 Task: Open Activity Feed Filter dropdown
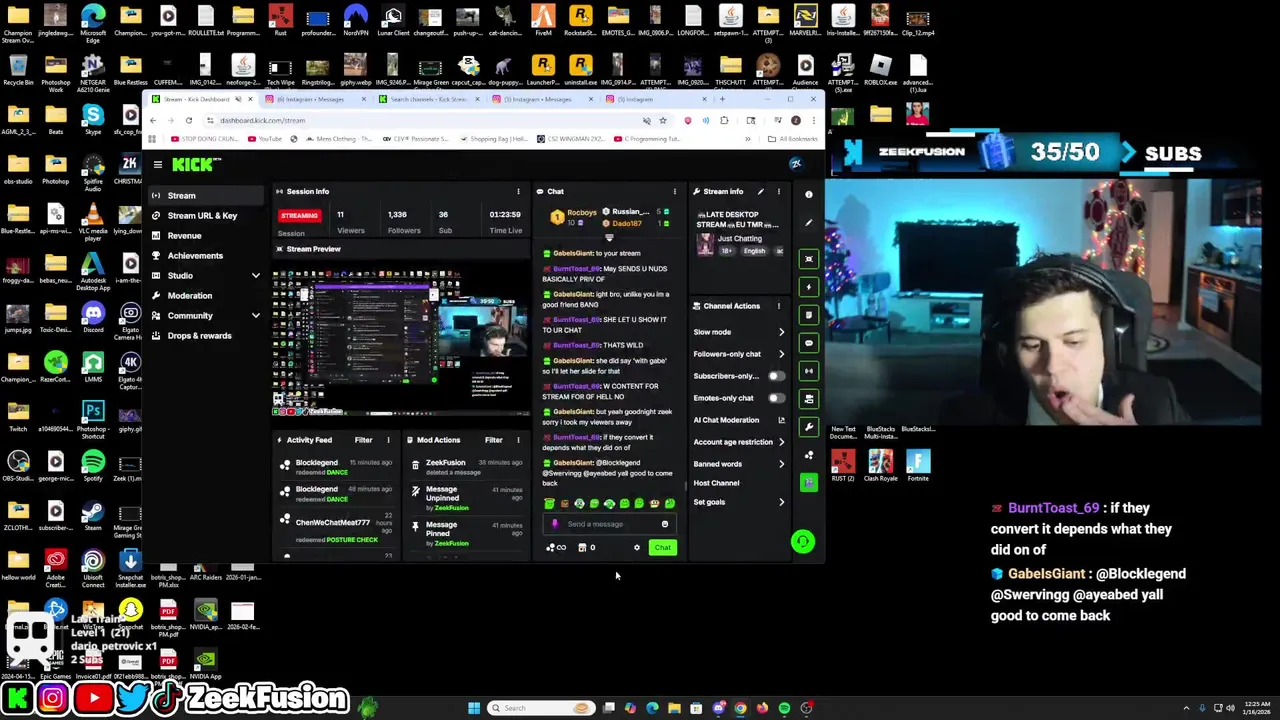click(x=363, y=440)
